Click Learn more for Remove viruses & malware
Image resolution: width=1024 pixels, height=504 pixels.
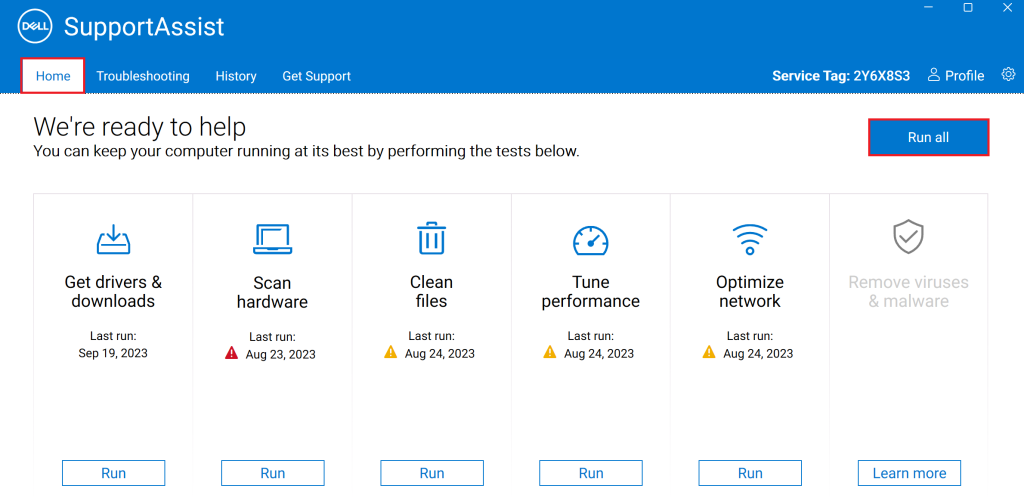pyautogui.click(x=909, y=473)
